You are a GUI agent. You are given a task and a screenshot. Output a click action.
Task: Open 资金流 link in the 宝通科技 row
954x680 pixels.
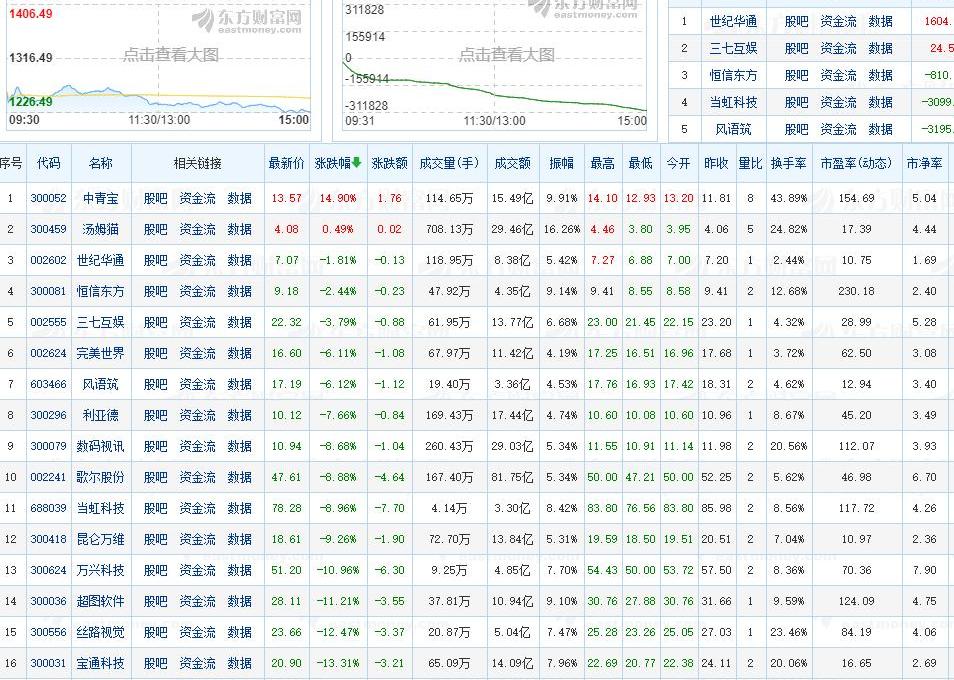coord(197,663)
